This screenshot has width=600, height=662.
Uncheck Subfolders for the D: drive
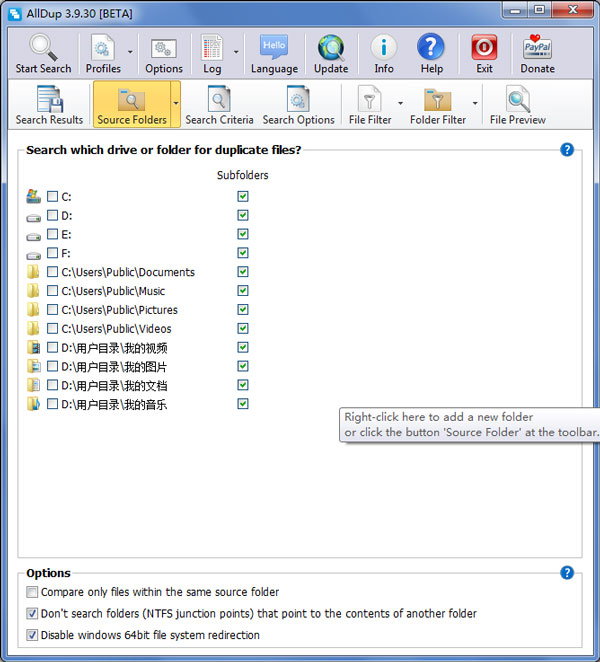coord(243,215)
